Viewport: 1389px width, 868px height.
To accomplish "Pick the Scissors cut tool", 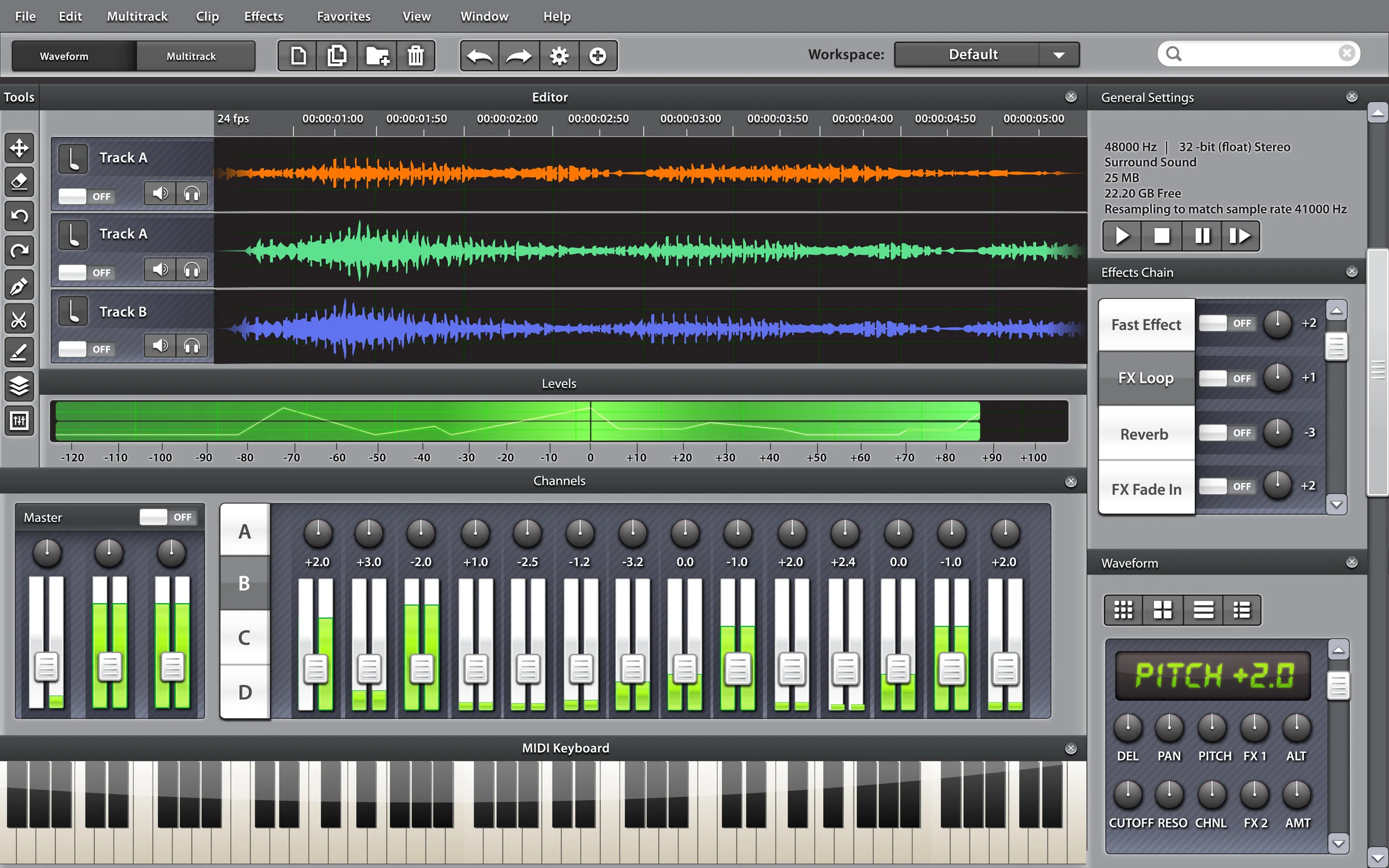I will (19, 319).
